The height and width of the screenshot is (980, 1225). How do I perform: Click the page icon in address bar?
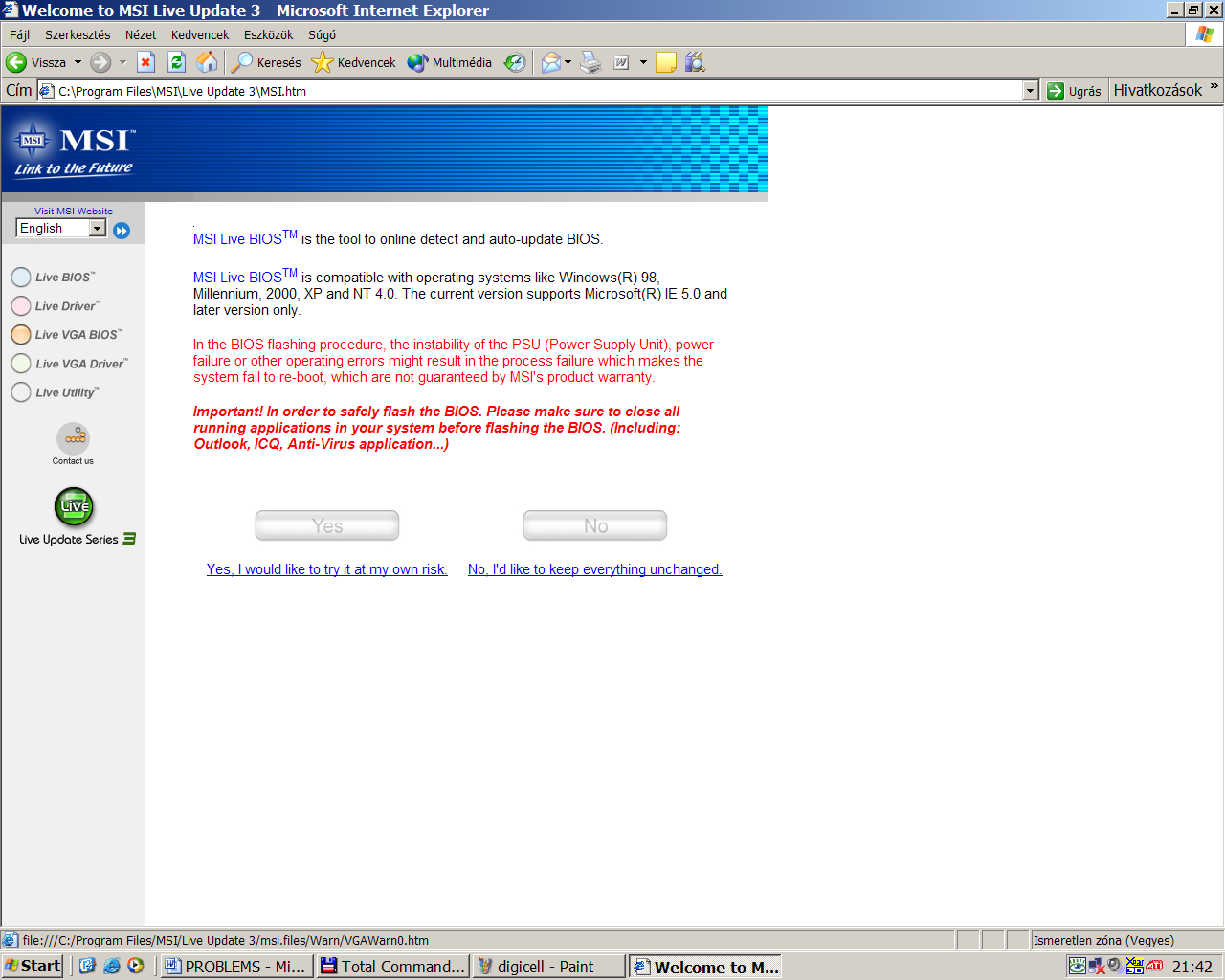click(x=46, y=91)
